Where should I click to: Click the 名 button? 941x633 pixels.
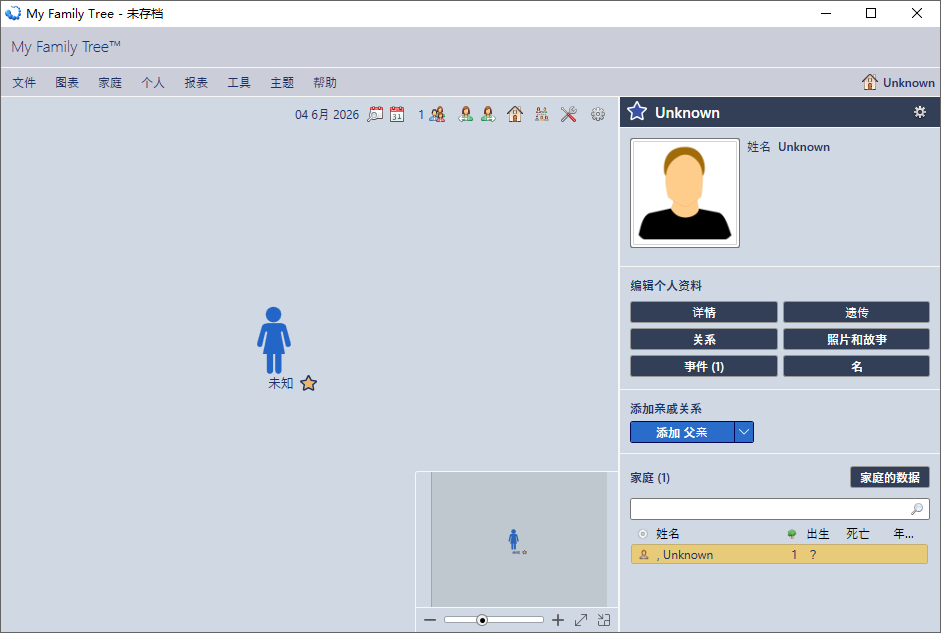point(856,366)
